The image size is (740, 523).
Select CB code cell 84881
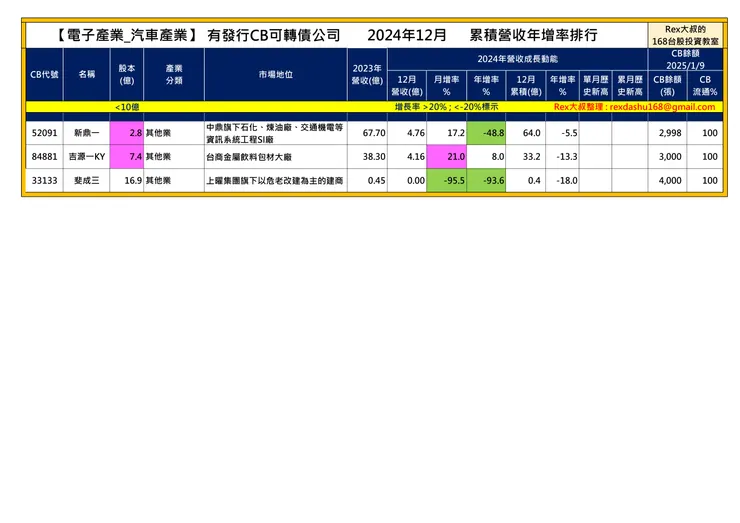pyautogui.click(x=44, y=157)
